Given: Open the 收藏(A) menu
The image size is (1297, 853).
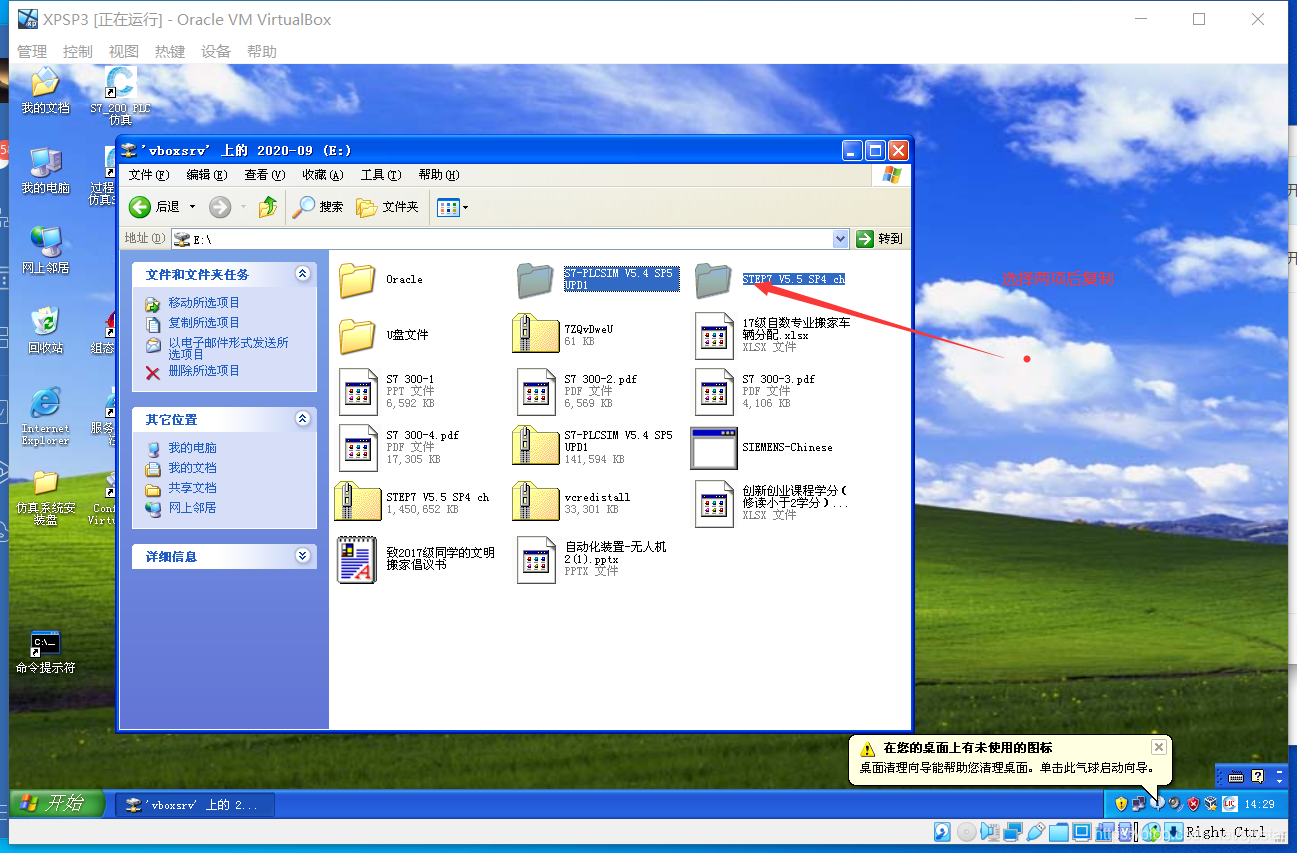Looking at the screenshot, I should tap(323, 175).
